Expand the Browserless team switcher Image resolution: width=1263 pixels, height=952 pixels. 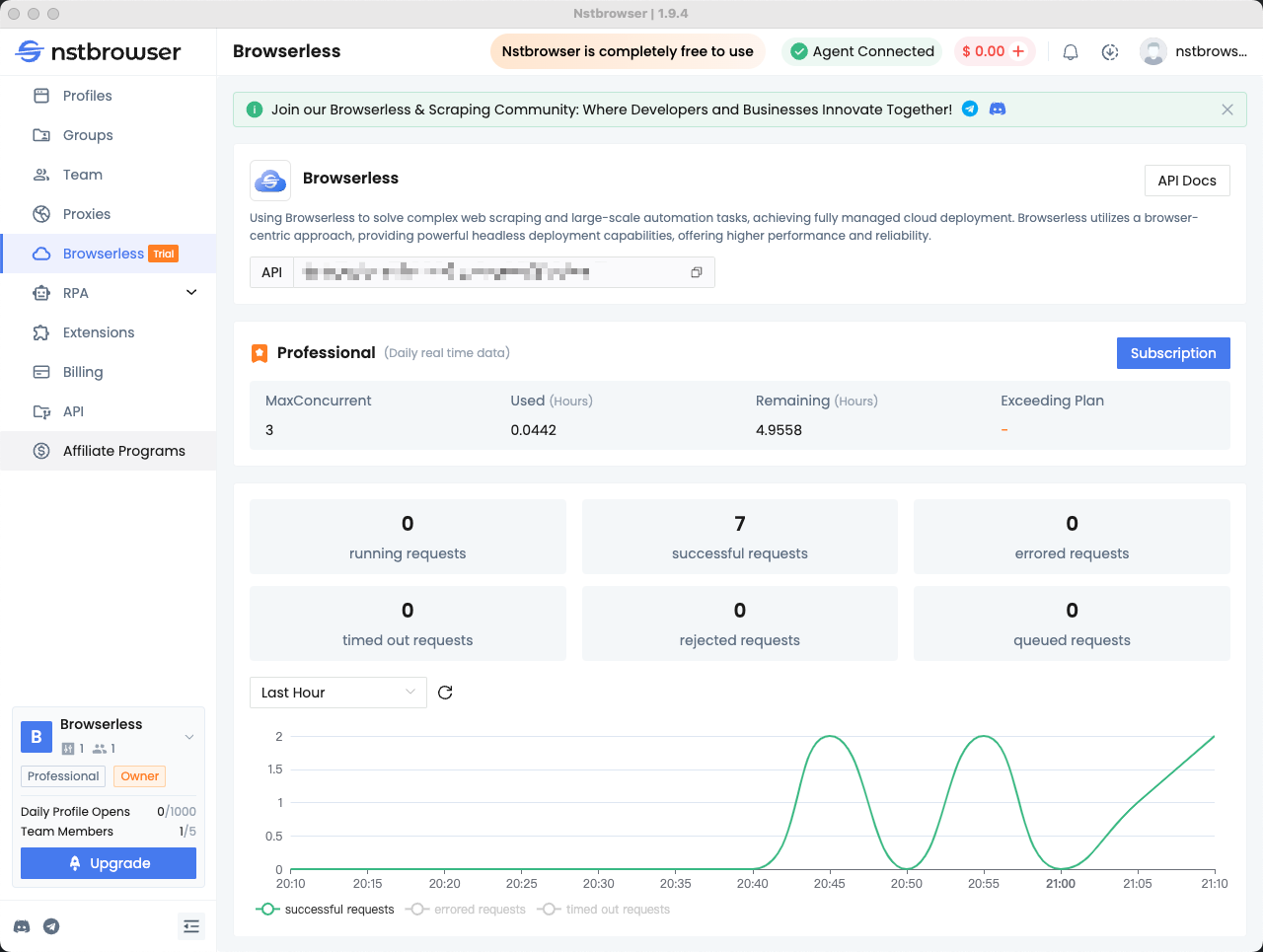[x=189, y=737]
